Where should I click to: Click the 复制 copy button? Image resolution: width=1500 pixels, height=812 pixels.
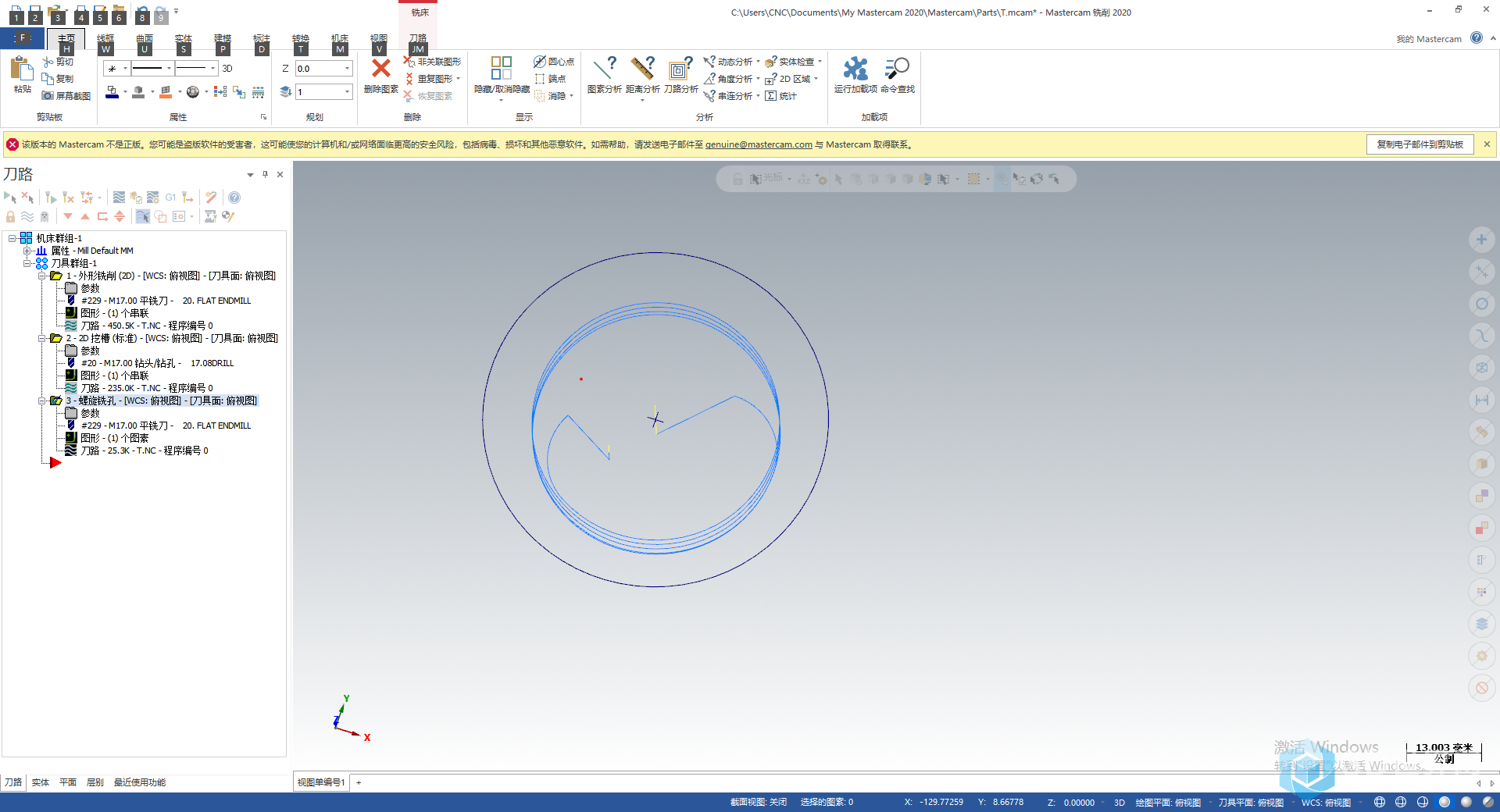[x=59, y=79]
